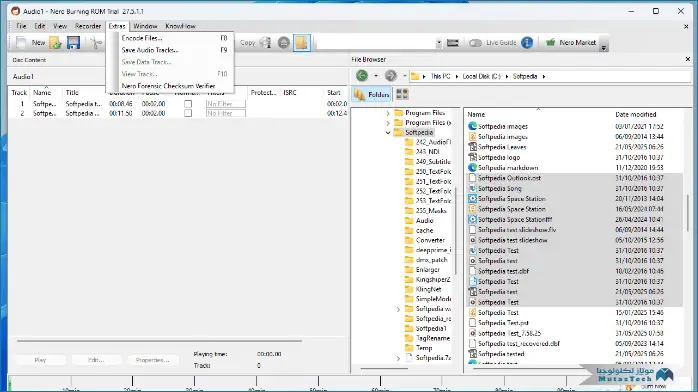The width and height of the screenshot is (698, 392).
Task: Click the Cut scissors icon
Action: [x=96, y=43]
